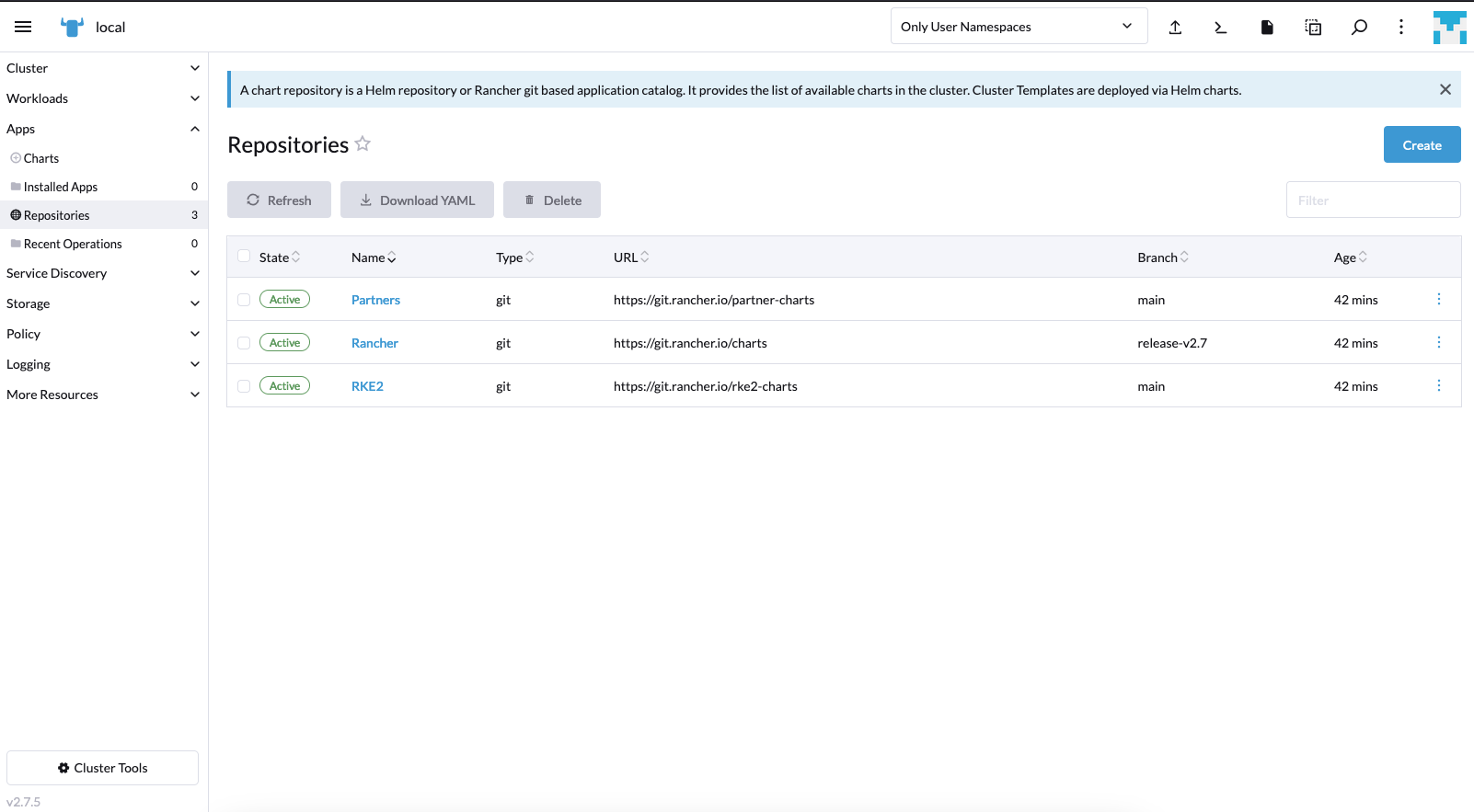The image size is (1474, 812).
Task: Open row actions for the Rancher repository
Action: tap(1439, 342)
